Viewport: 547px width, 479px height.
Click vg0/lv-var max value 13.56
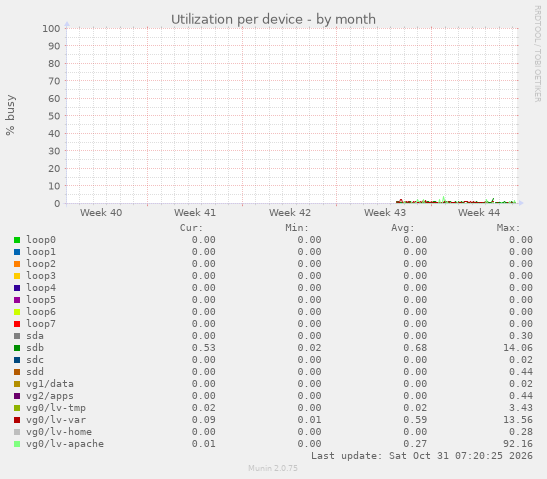(518, 420)
